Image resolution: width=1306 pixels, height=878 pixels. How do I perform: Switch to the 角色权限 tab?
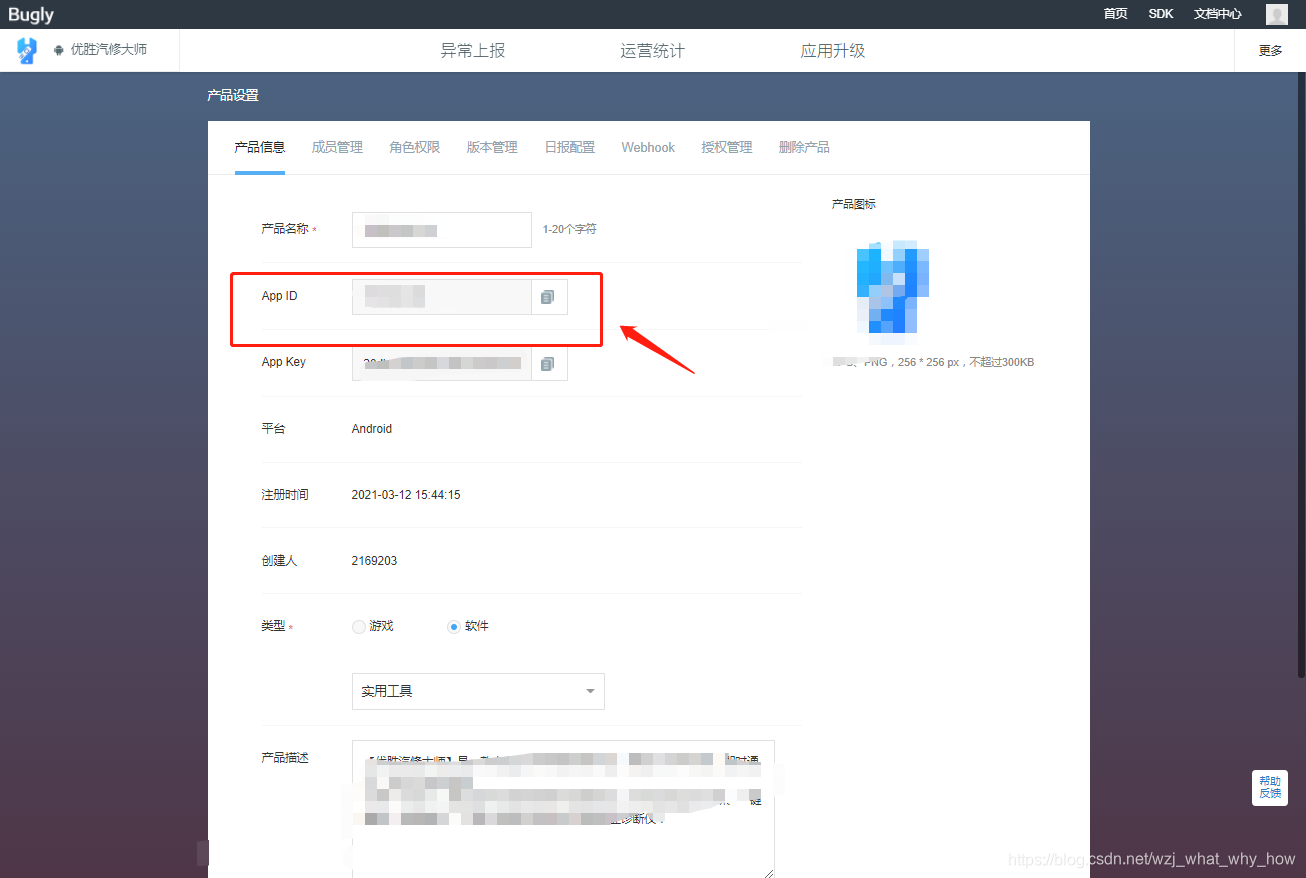point(415,147)
